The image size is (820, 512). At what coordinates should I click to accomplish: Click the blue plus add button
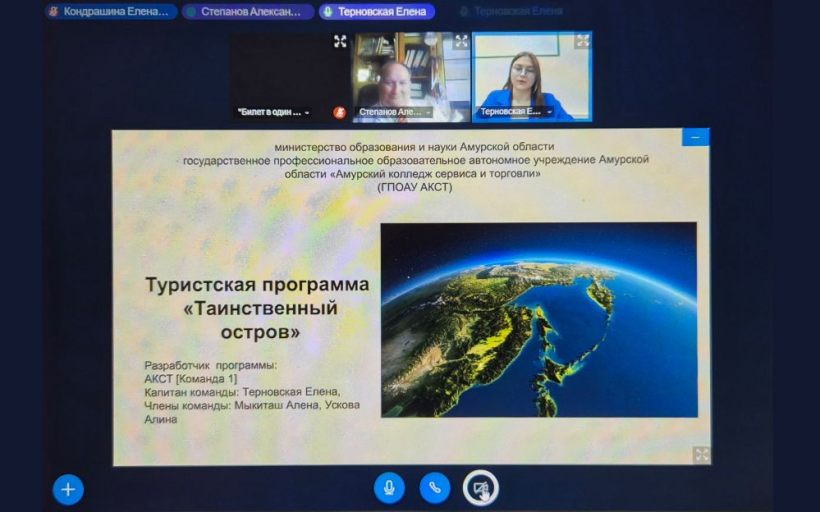pyautogui.click(x=68, y=490)
